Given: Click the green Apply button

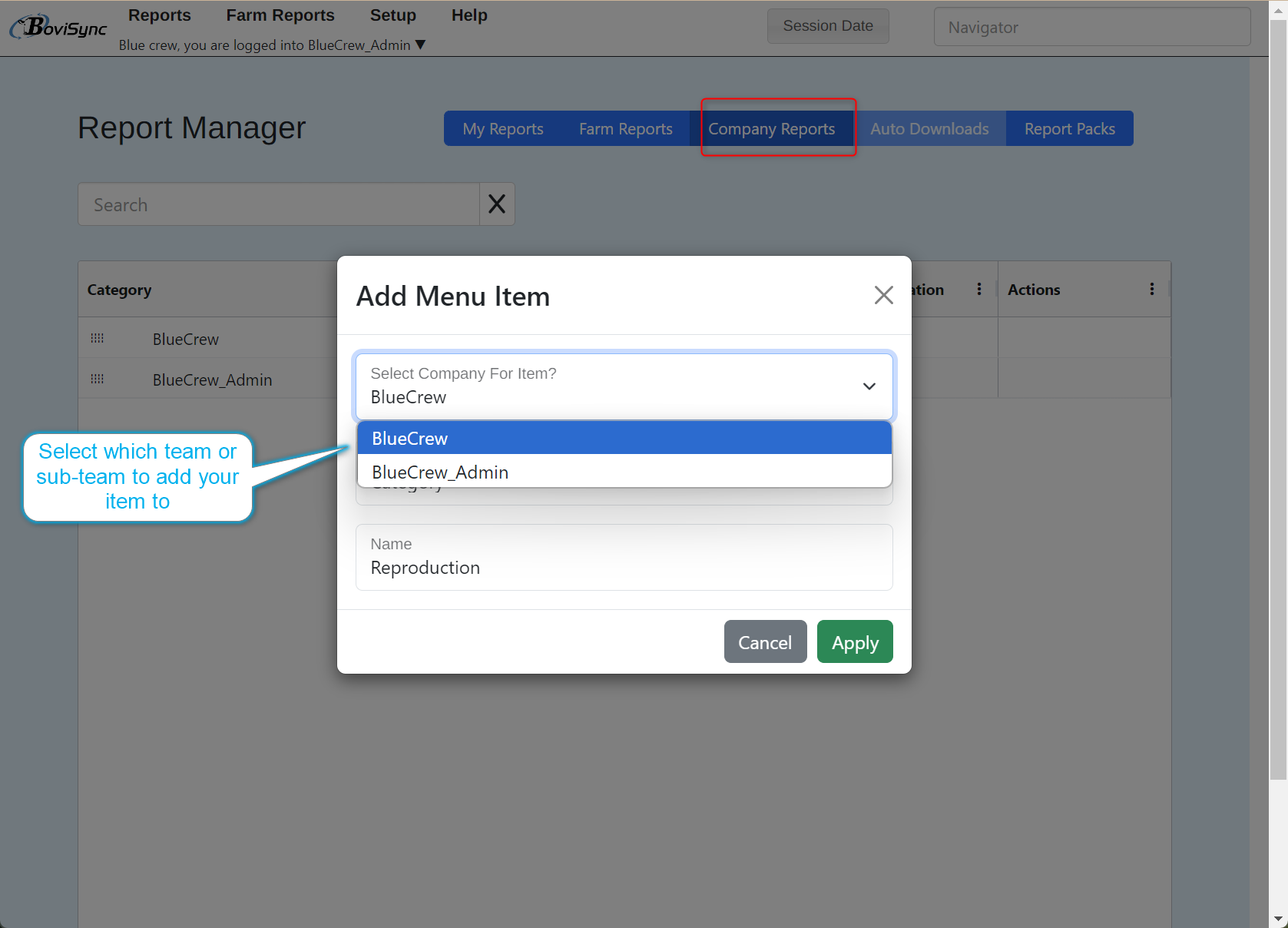Looking at the screenshot, I should 855,641.
